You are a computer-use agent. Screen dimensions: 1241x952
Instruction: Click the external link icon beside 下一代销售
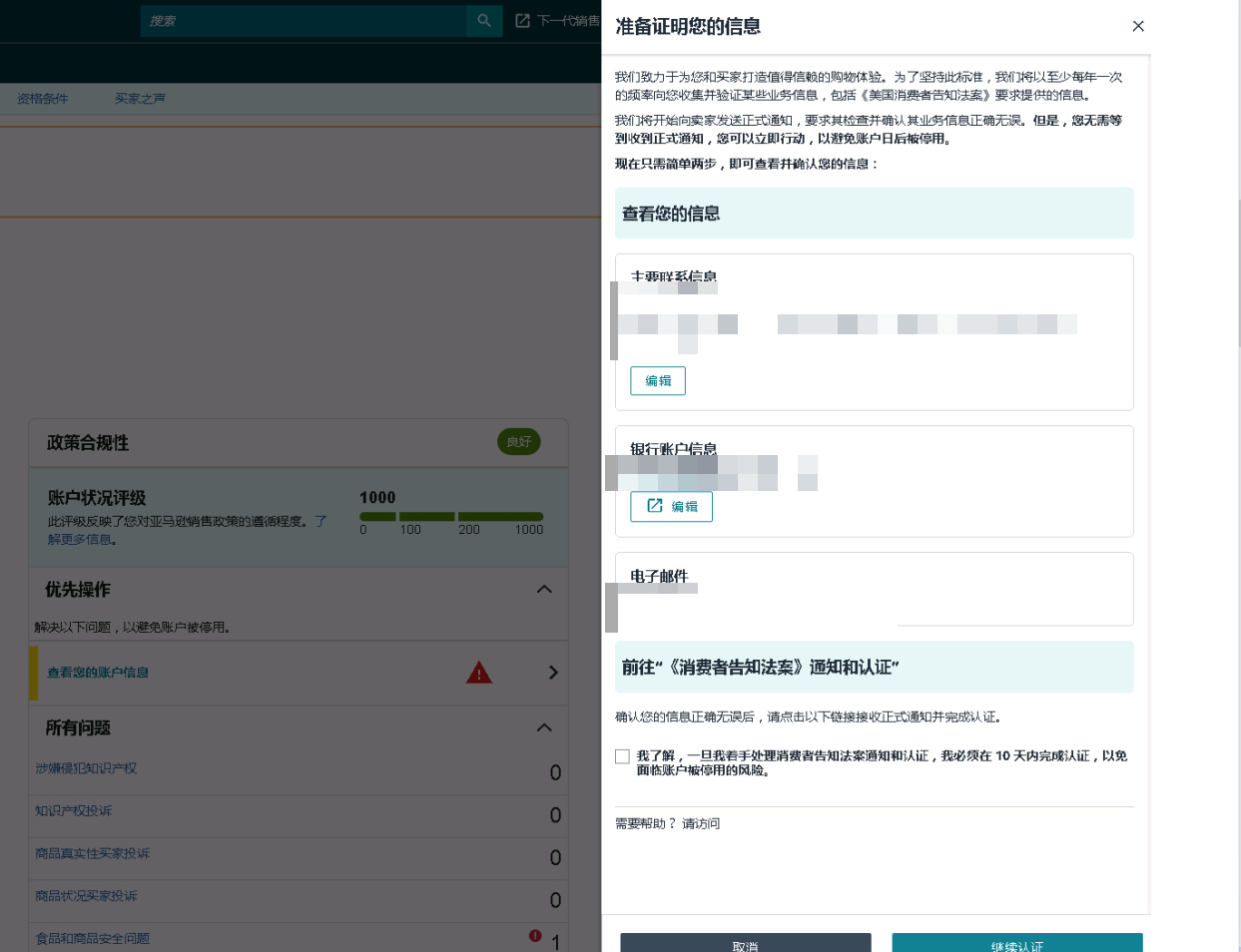522,21
